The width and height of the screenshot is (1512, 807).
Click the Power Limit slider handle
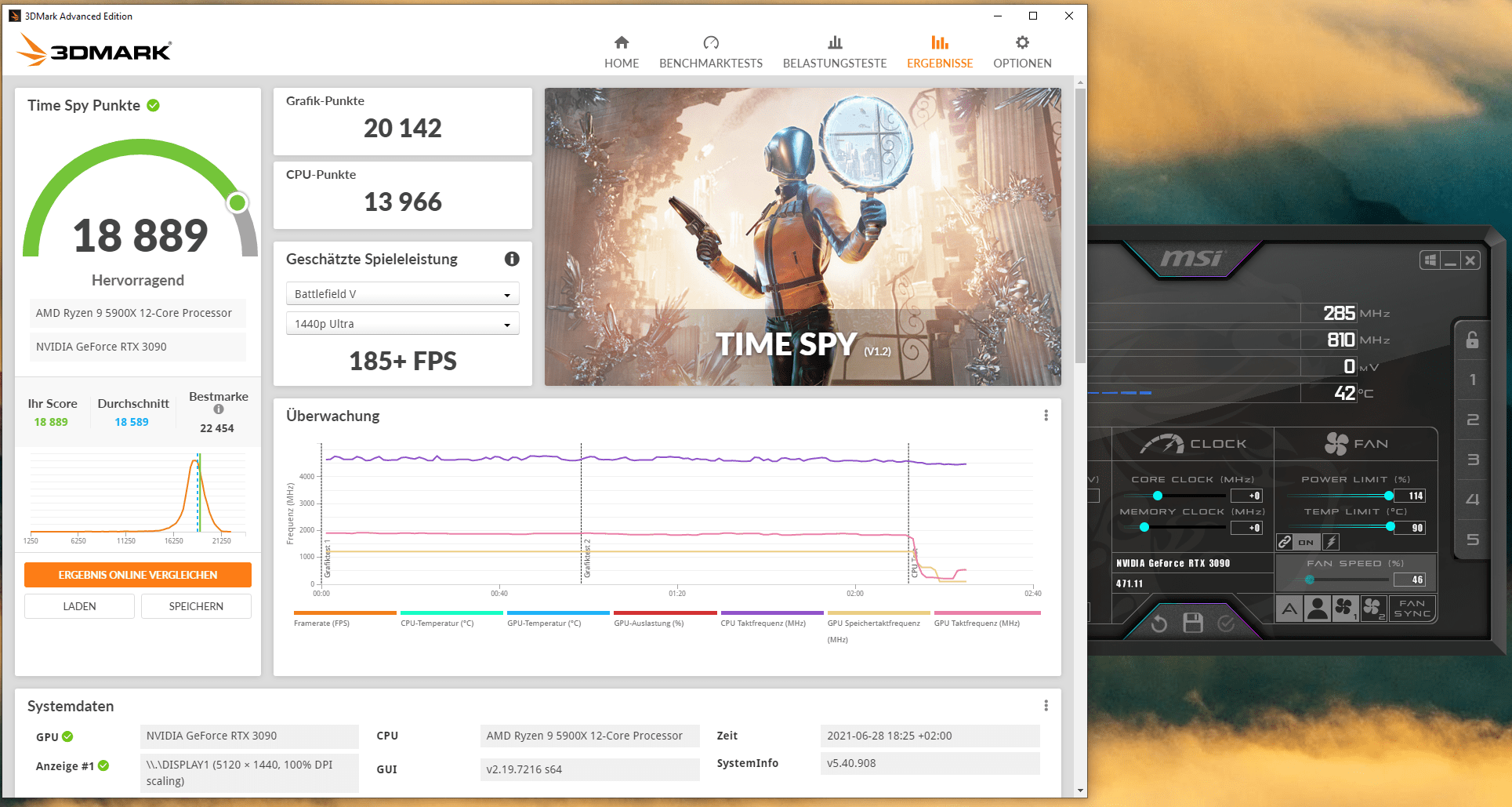point(1389,496)
